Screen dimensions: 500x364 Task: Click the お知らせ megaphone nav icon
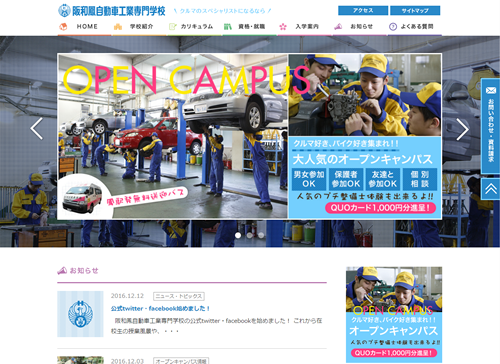click(338, 27)
